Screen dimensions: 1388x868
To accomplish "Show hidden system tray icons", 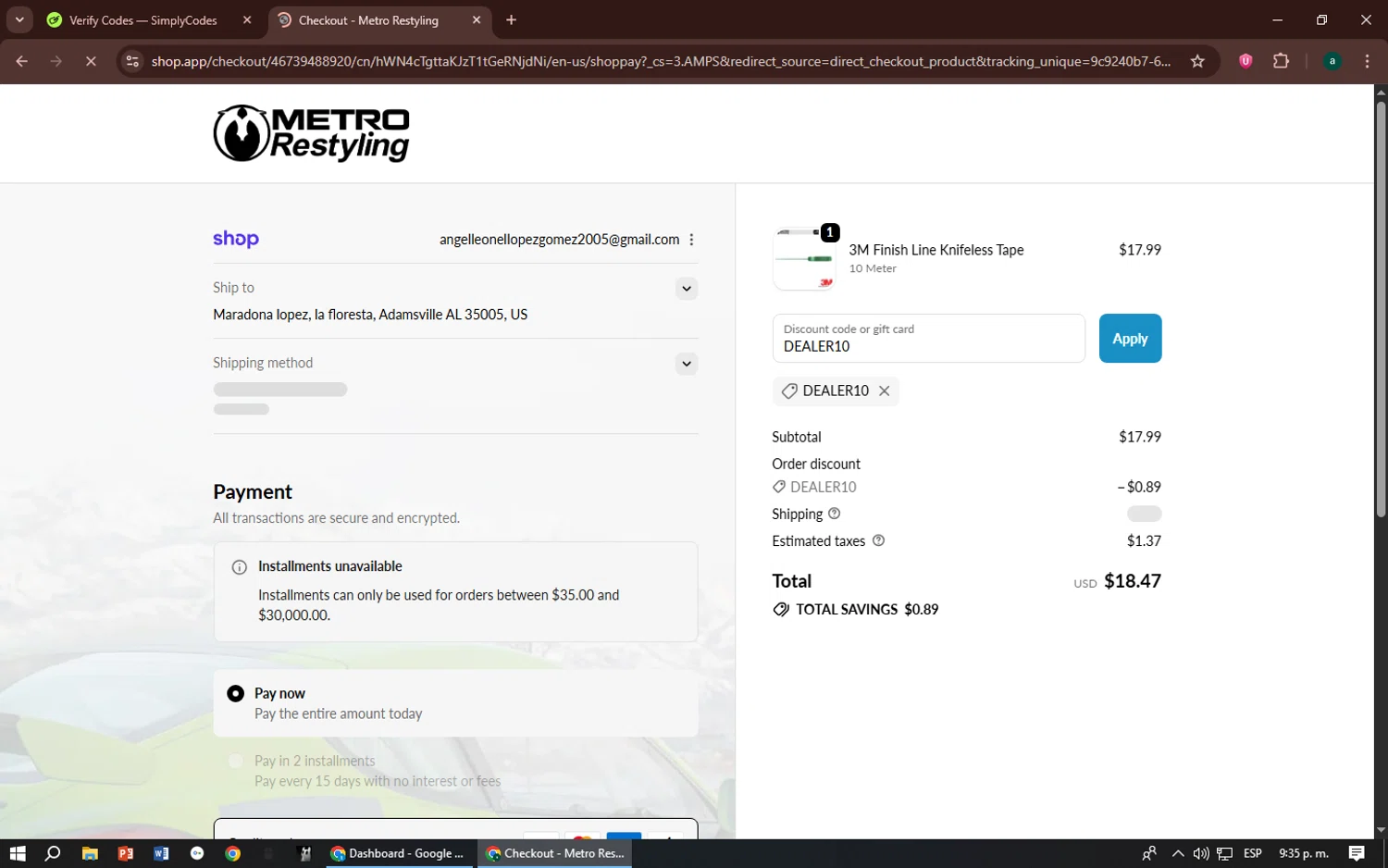I will 1178,853.
